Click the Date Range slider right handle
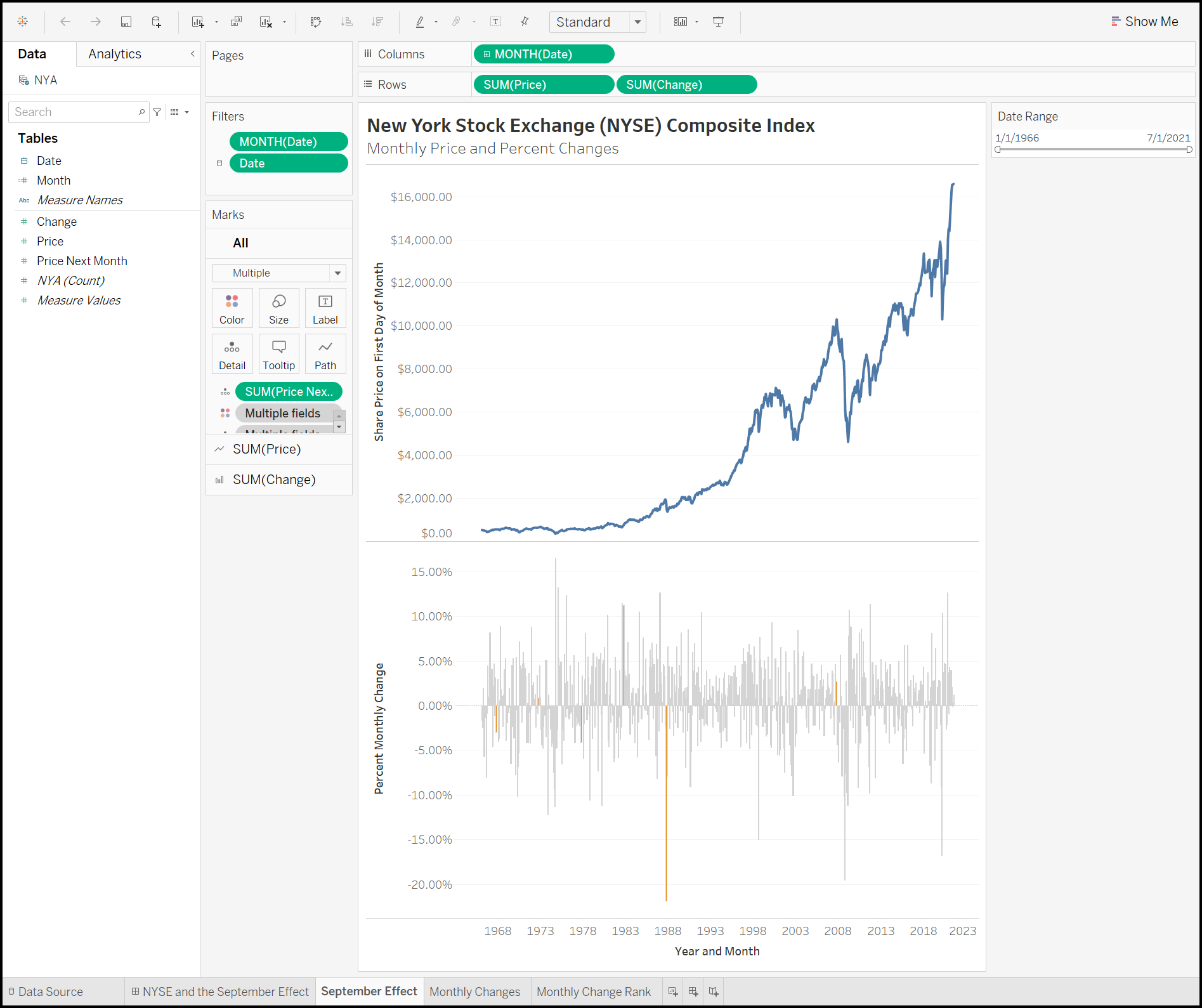 point(1189,150)
